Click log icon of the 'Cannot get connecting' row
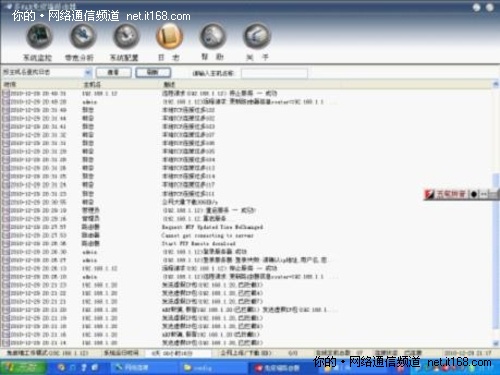Image resolution: width=500 pixels, height=375 pixels. [6, 235]
